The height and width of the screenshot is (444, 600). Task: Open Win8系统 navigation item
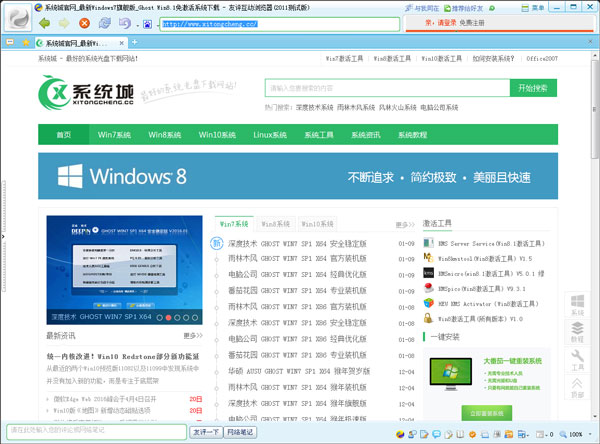[x=165, y=135]
